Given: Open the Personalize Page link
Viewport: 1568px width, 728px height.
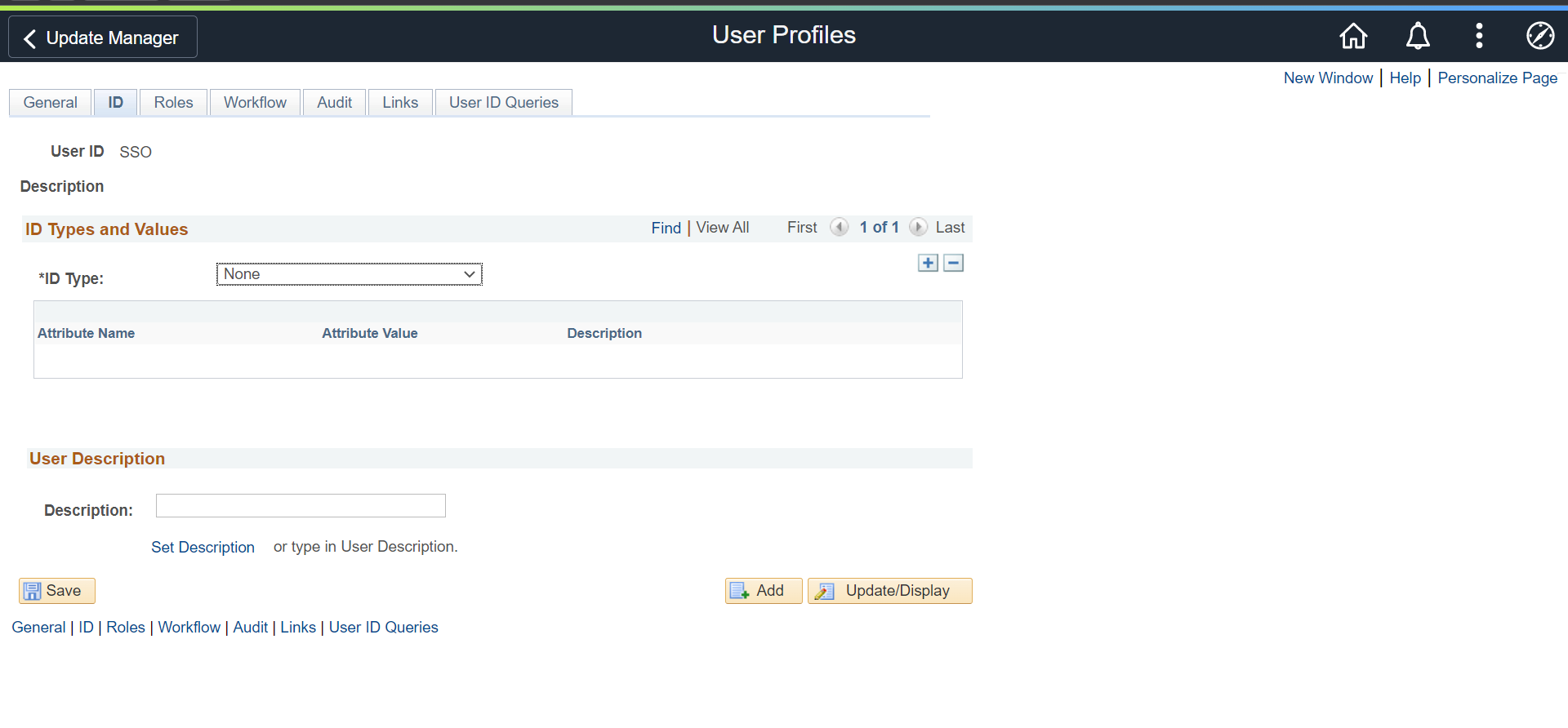Looking at the screenshot, I should tap(1497, 78).
